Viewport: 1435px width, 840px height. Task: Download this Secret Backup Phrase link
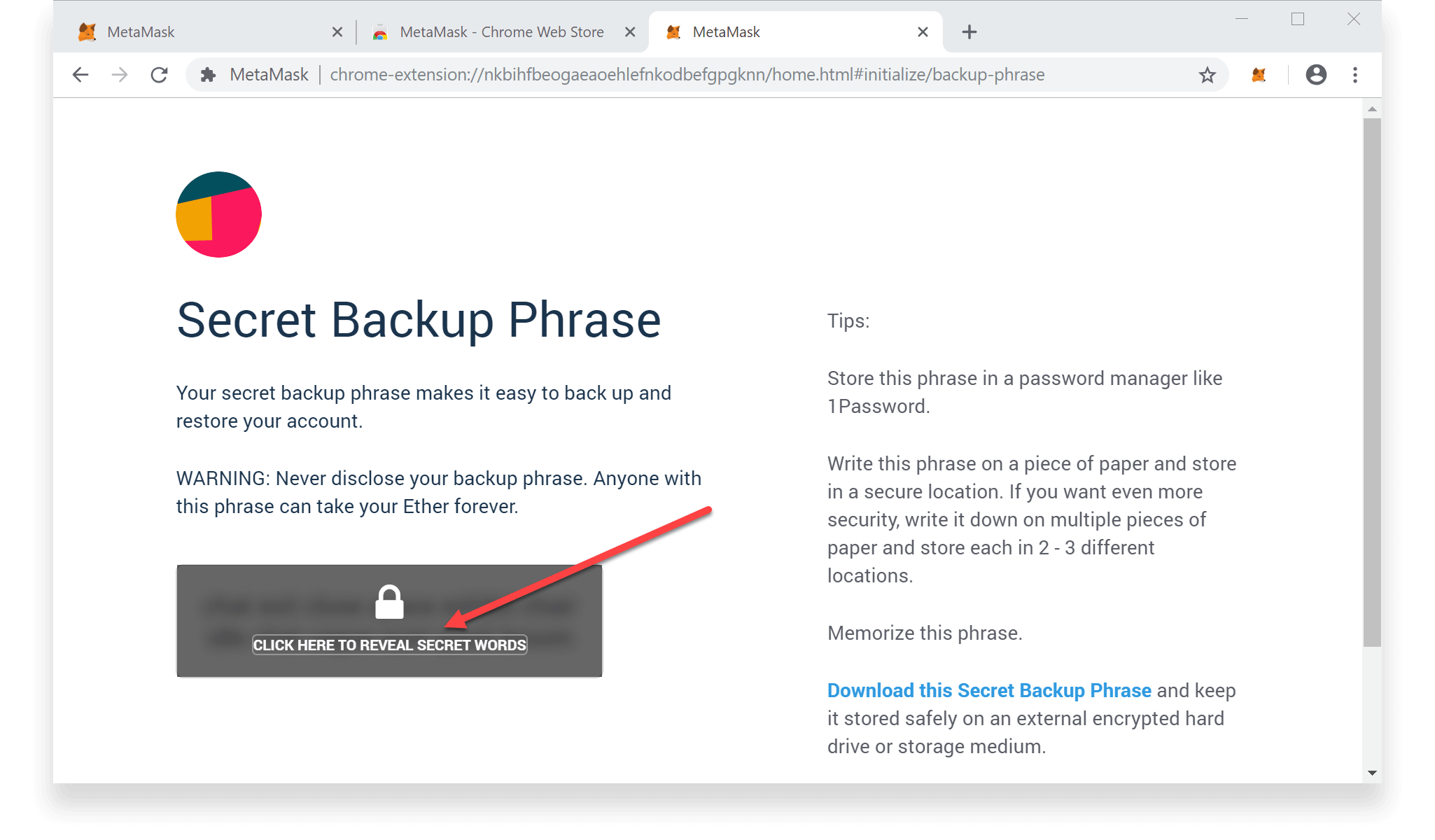pos(989,690)
